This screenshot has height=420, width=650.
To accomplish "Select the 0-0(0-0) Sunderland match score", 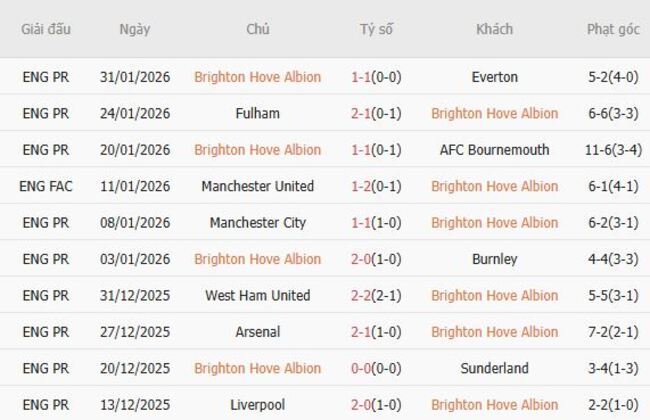I will 376,368.
